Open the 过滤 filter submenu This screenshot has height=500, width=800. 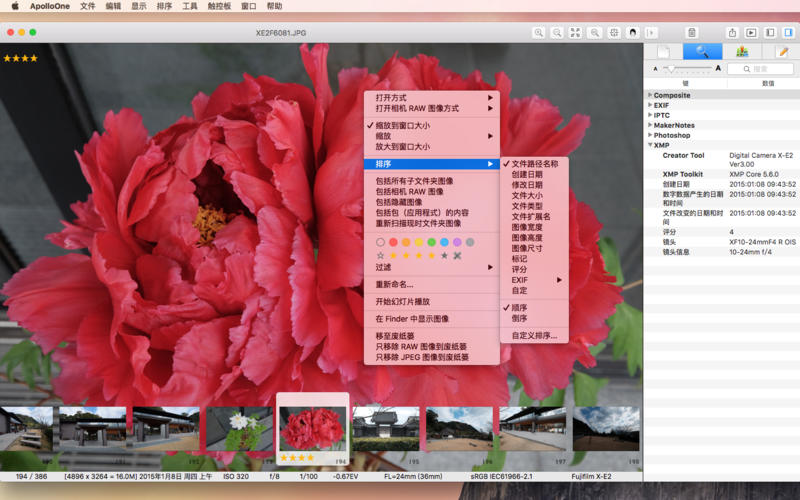(432, 267)
